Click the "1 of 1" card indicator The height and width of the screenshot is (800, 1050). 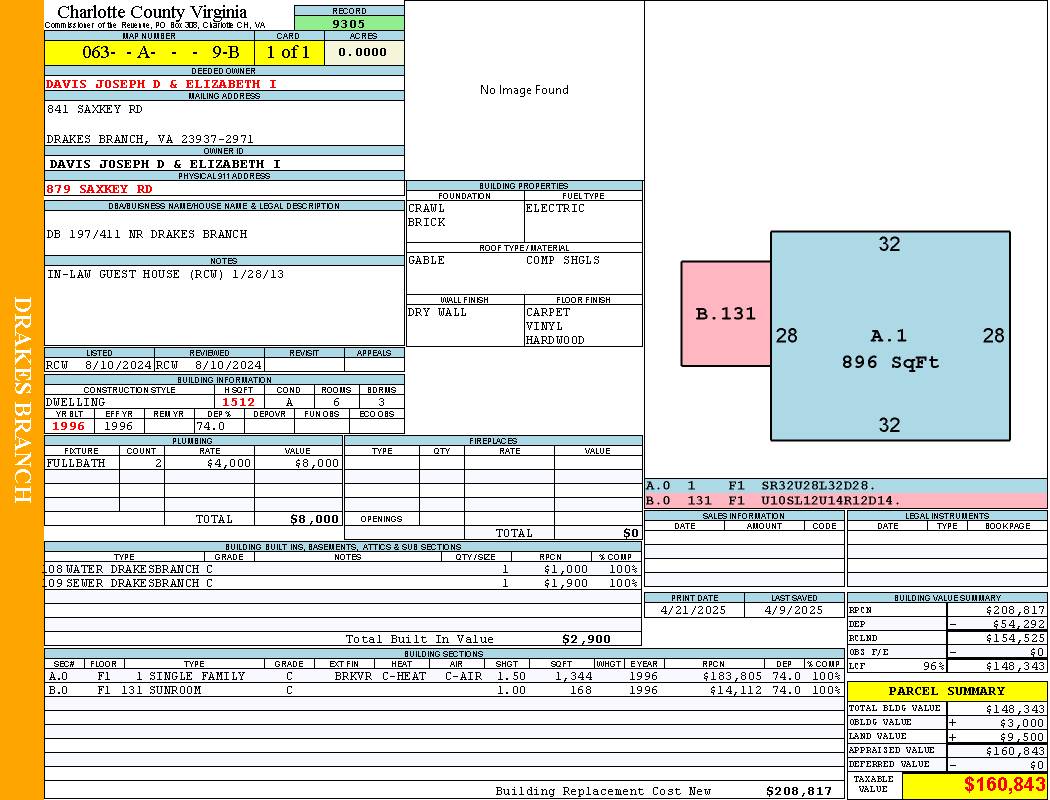click(288, 52)
